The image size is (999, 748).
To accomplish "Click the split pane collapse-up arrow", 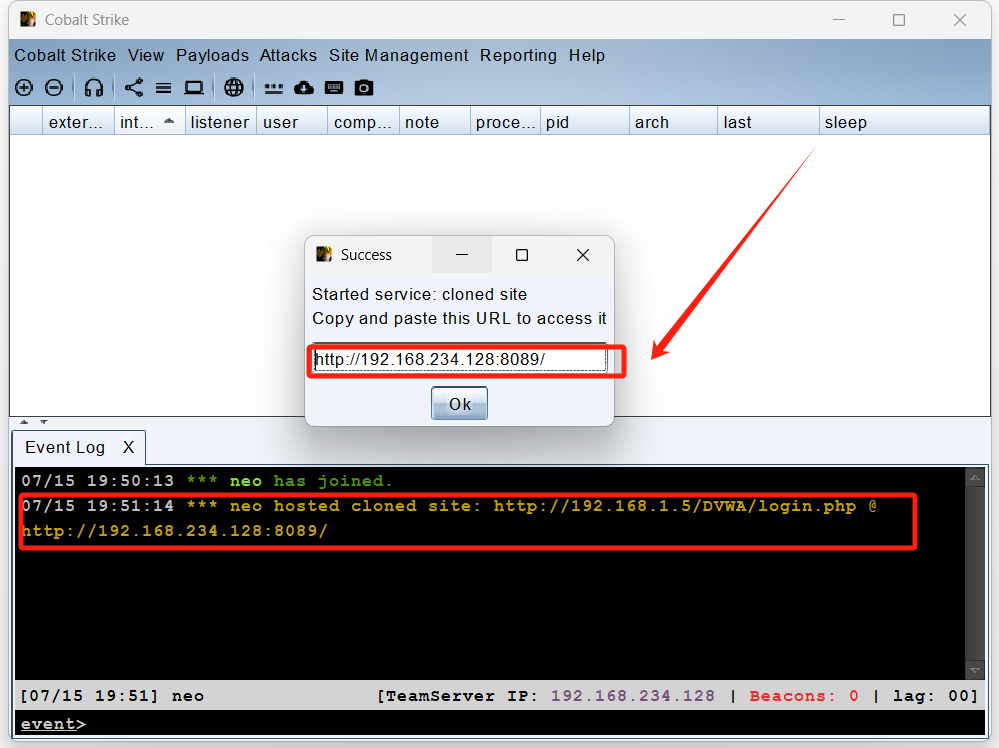I will [24, 422].
